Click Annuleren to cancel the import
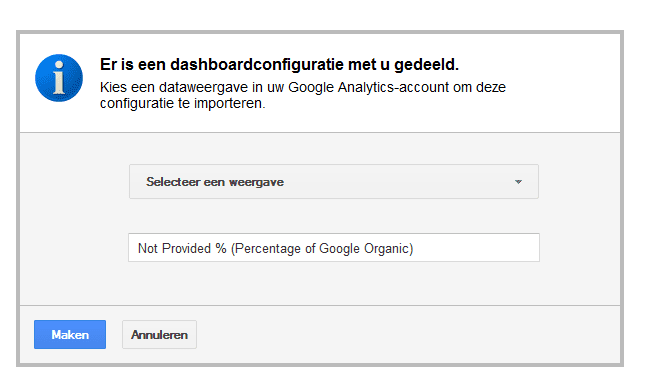The height and width of the screenshot is (386, 647). (x=159, y=334)
